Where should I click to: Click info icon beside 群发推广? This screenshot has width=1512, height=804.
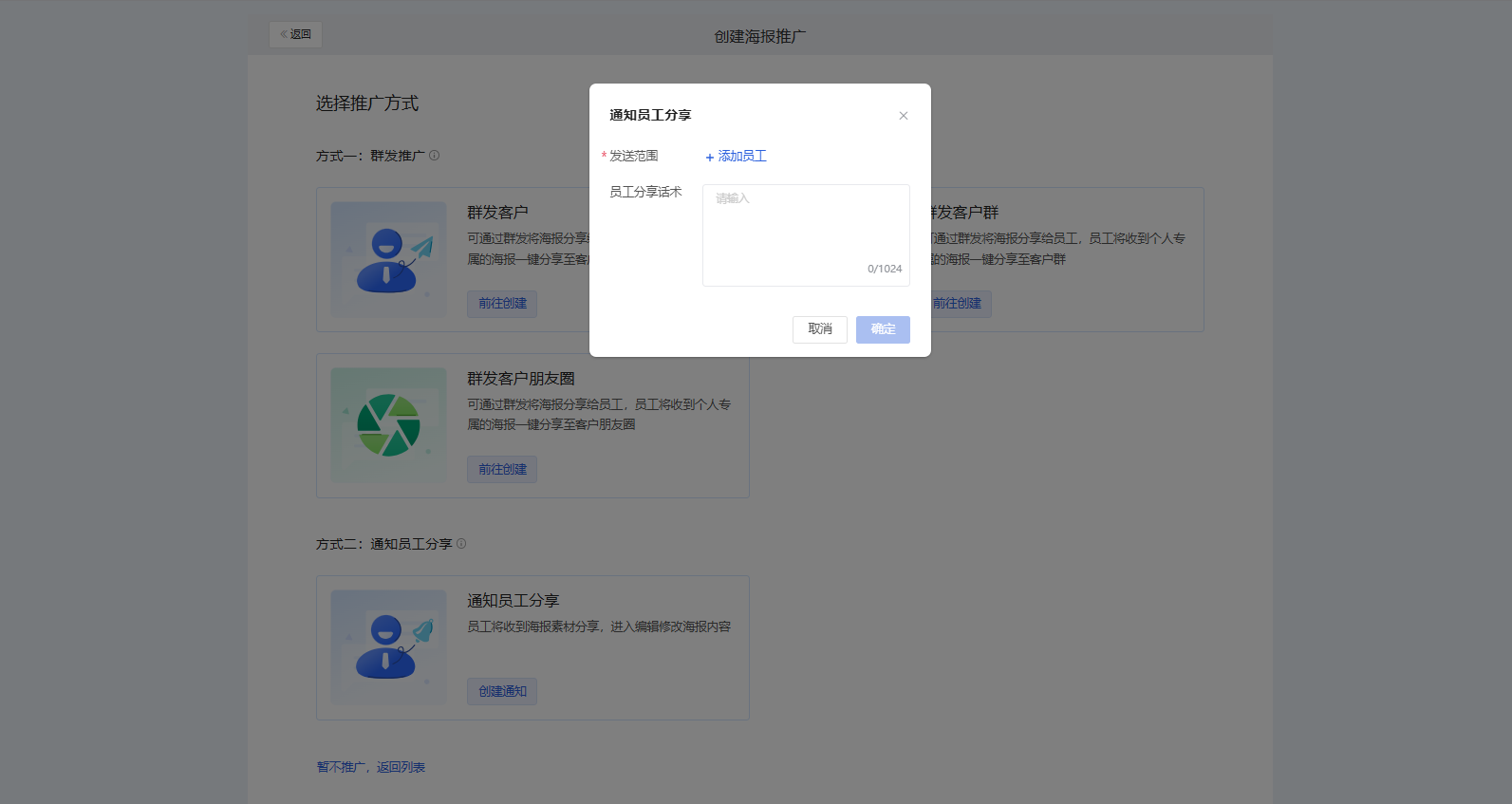435,156
